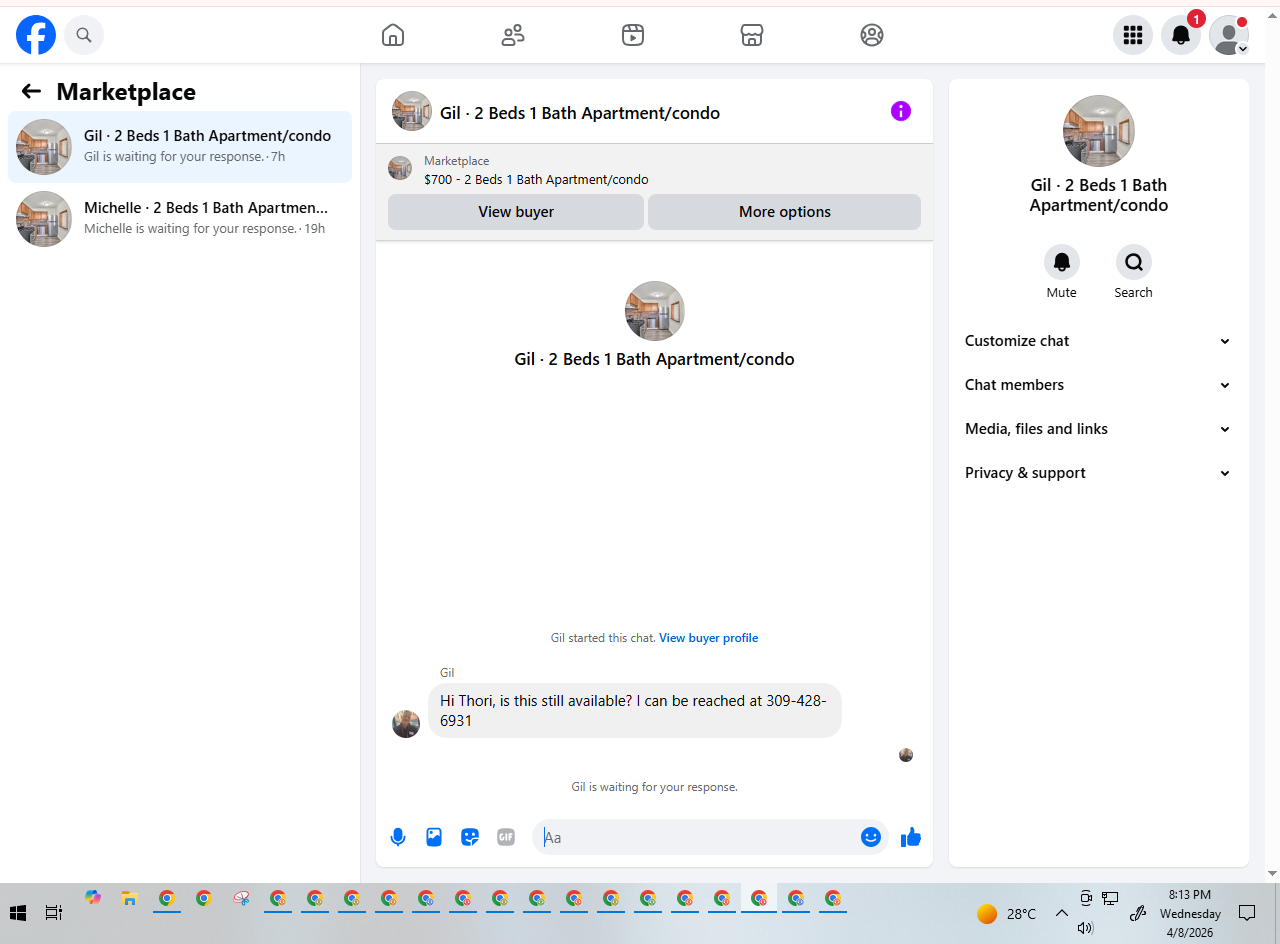This screenshot has width=1280, height=944.
Task: Open the pen workspace tray icon
Action: coord(1137,913)
